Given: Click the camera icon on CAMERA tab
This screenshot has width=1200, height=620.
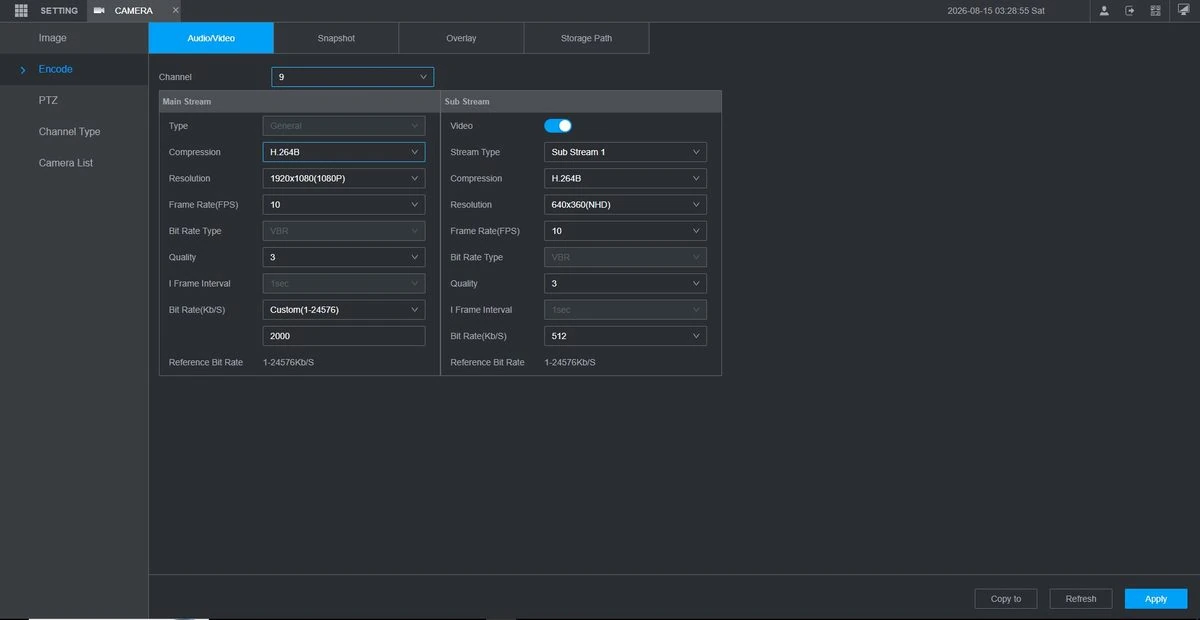Looking at the screenshot, I should point(99,10).
